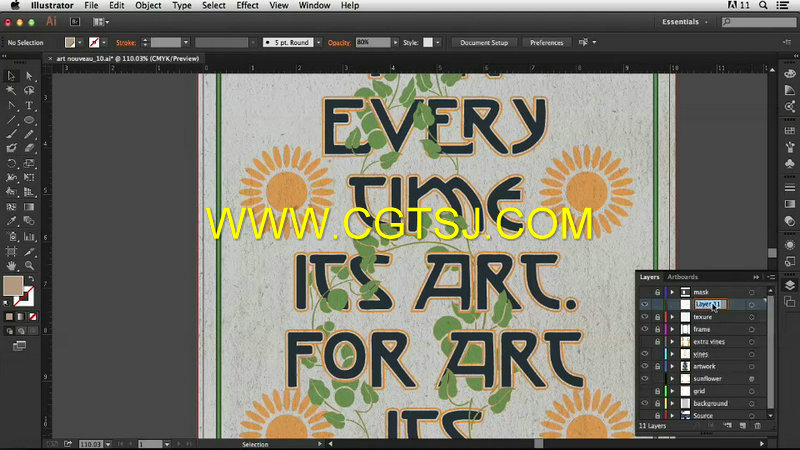Open the File menu
This screenshot has width=800, height=450.
[x=91, y=5]
